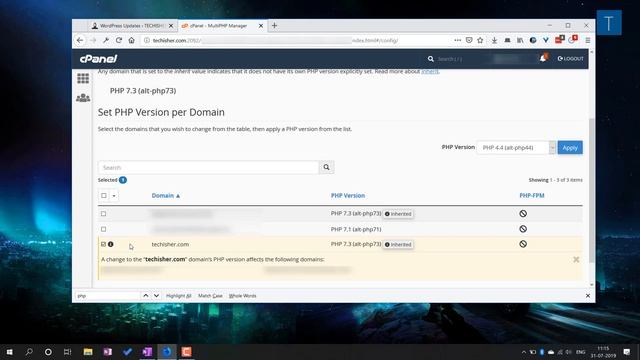Go to the browser home page

point(131,40)
